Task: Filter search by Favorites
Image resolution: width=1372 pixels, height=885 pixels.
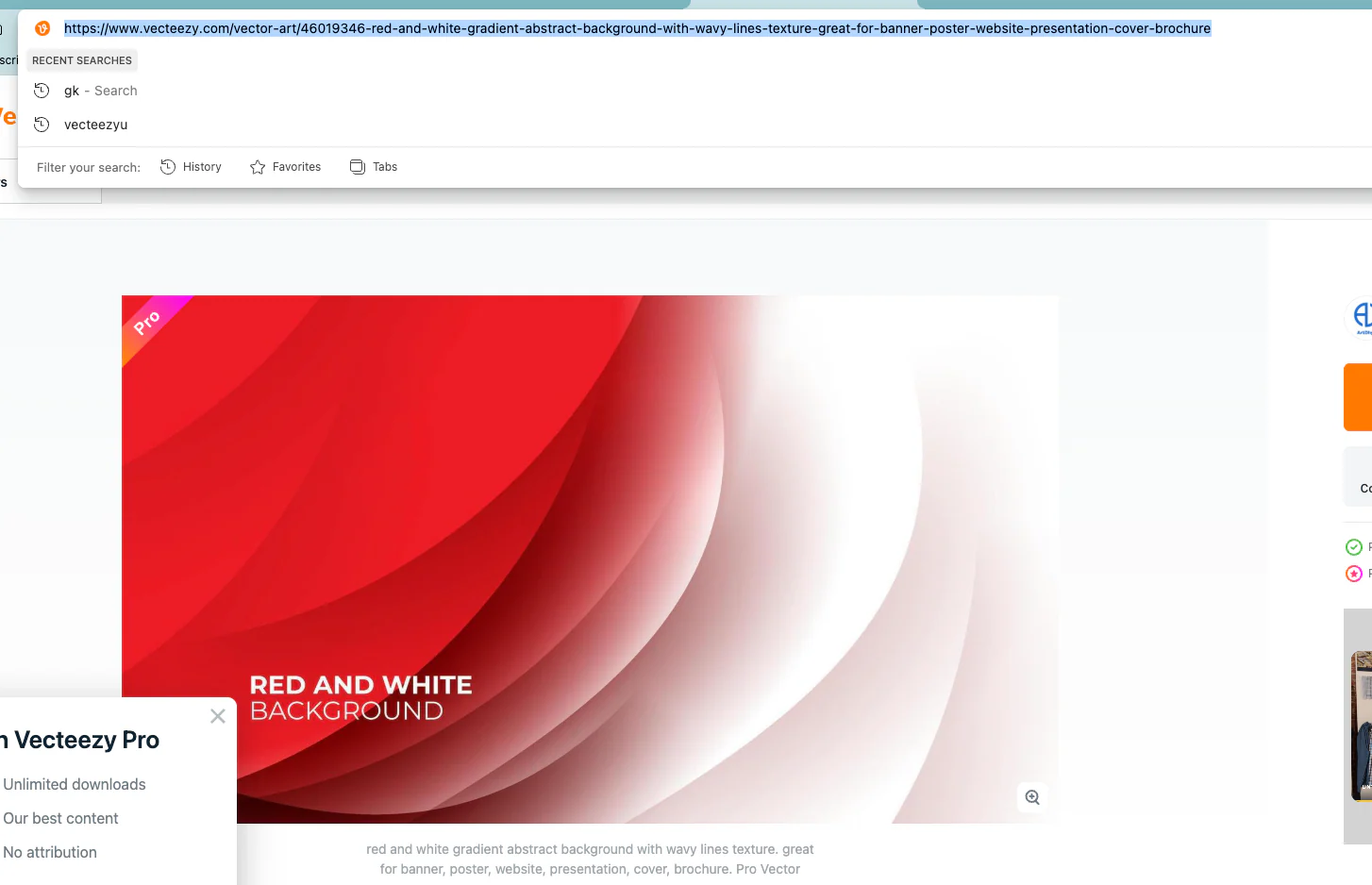Action: [285, 167]
